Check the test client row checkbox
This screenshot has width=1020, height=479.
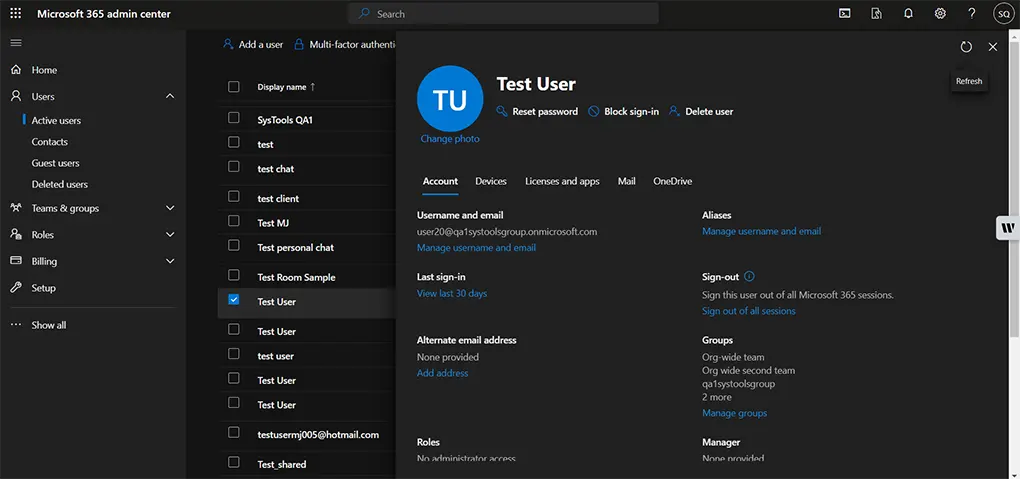[234, 197]
